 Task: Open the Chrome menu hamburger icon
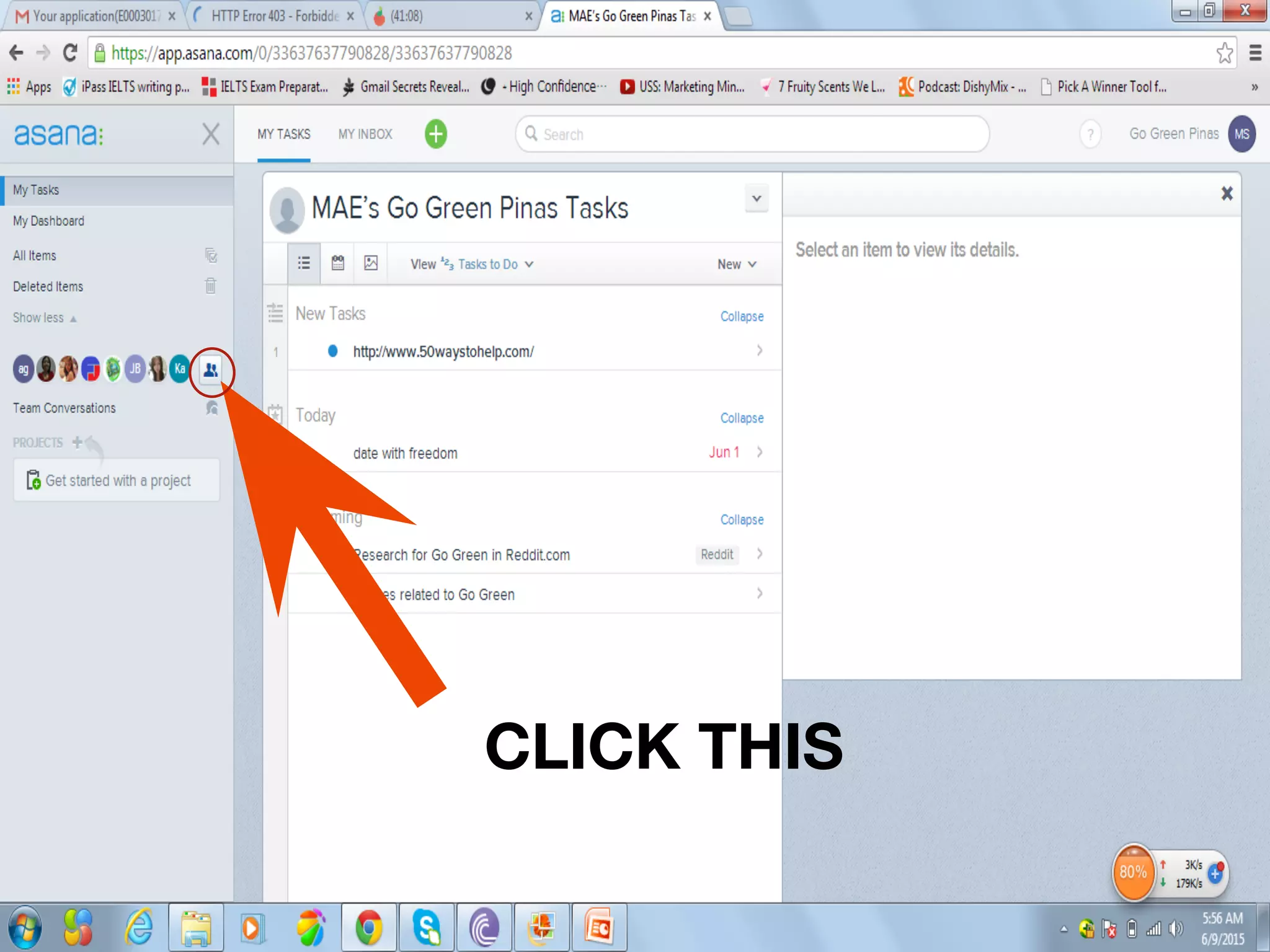pyautogui.click(x=1255, y=53)
